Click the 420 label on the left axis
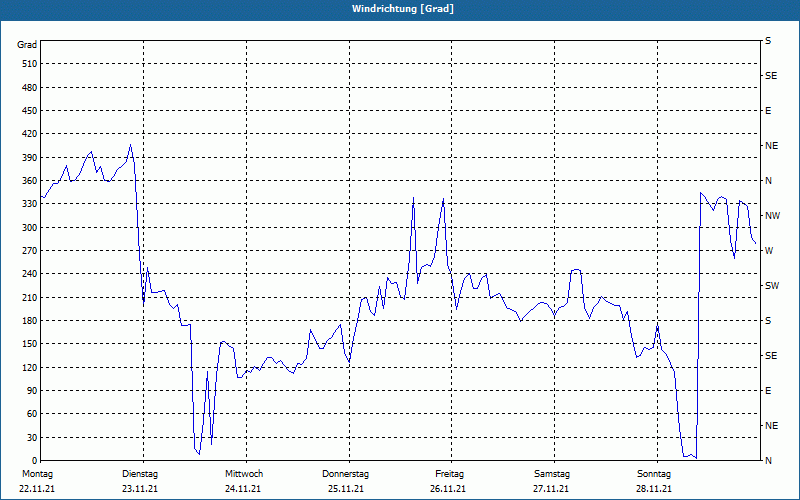 point(29,134)
